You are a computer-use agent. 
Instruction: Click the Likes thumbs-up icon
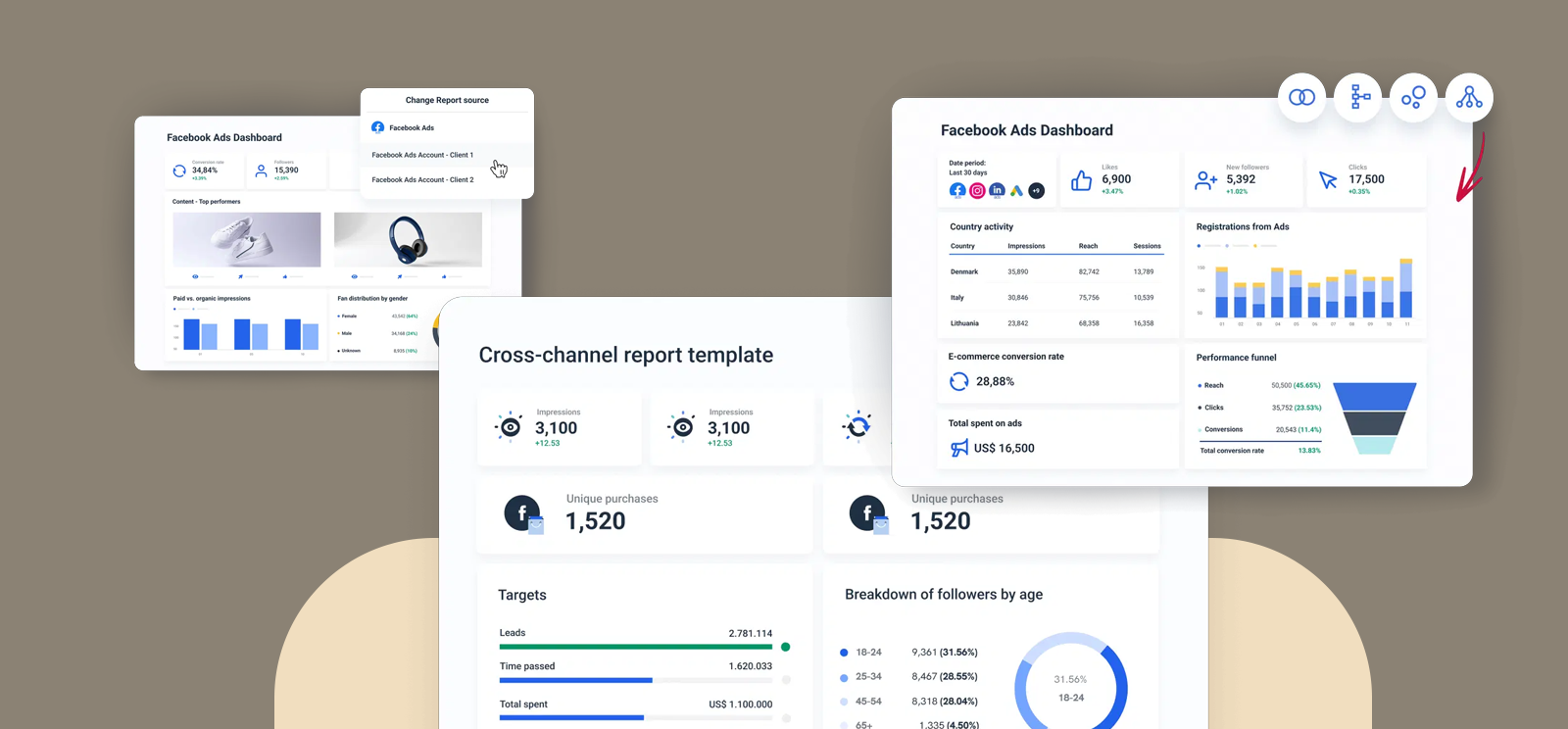click(x=1081, y=180)
